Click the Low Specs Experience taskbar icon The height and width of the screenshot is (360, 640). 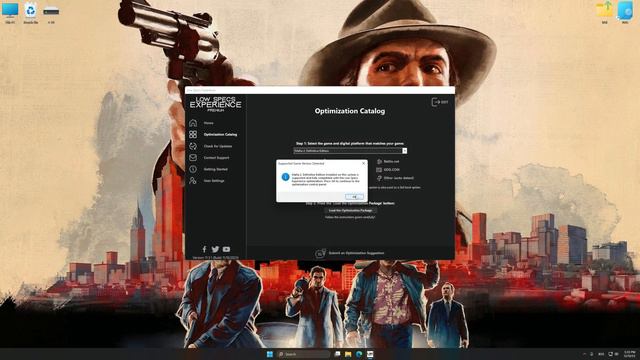[x=370, y=354]
